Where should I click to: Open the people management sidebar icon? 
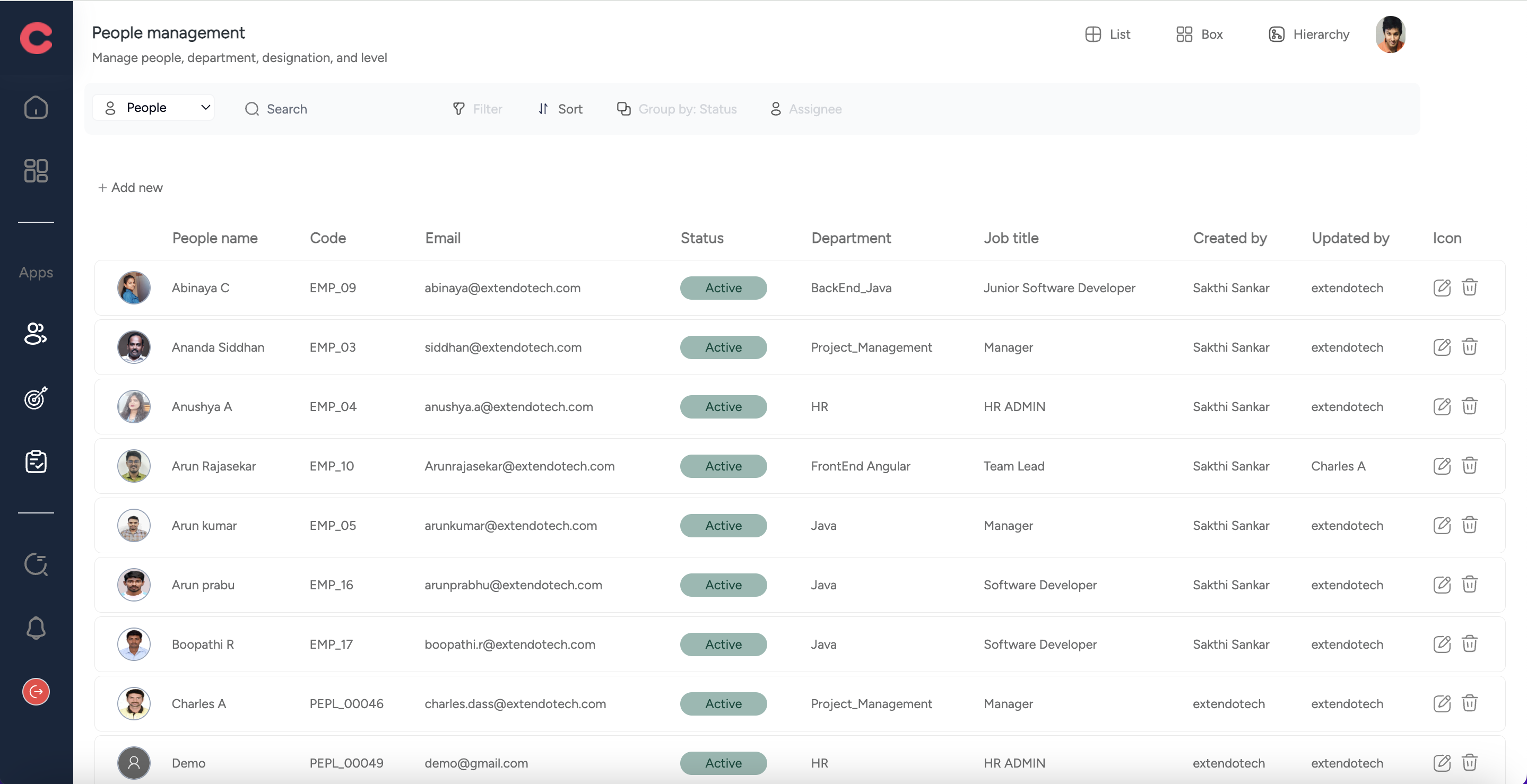tap(36, 333)
